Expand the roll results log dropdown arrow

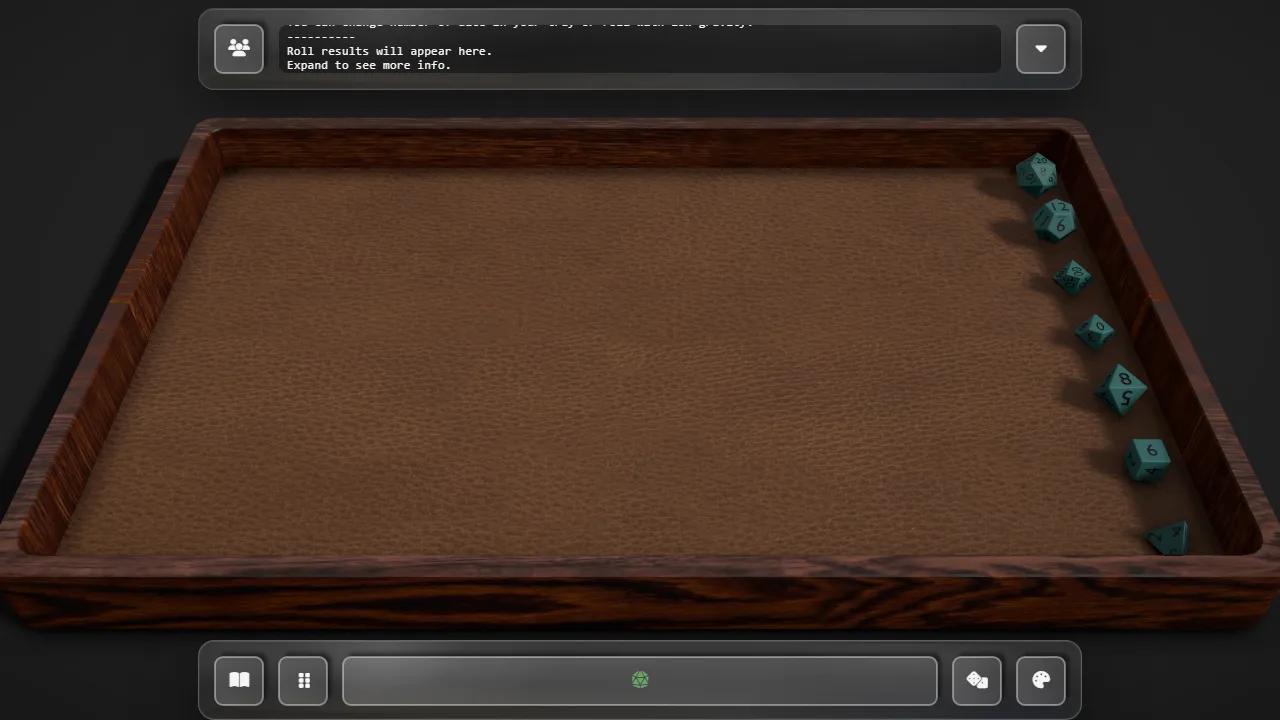pyautogui.click(x=1041, y=48)
